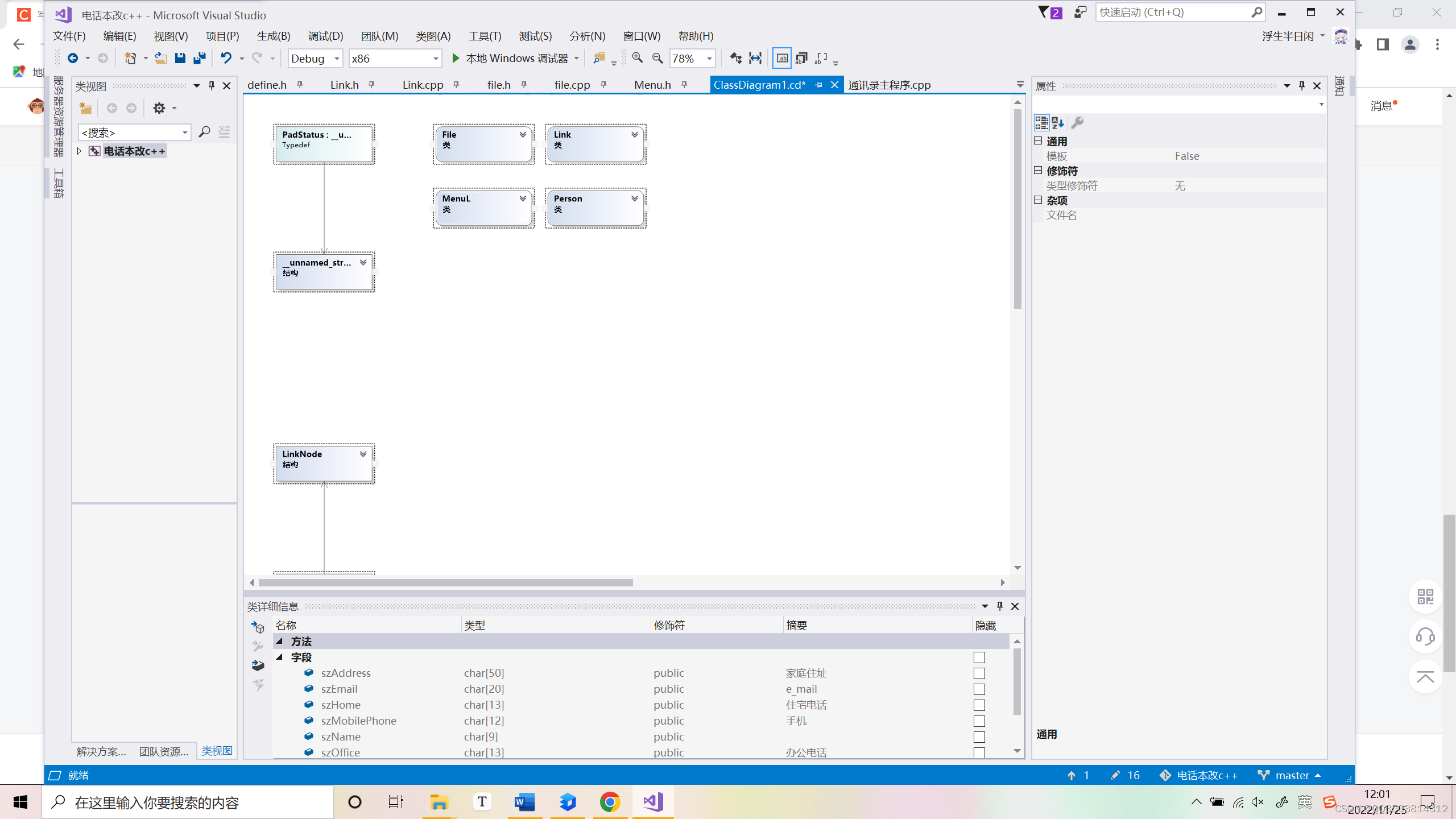
Task: Click the Zoom Out magnifier icon
Action: click(x=657, y=58)
